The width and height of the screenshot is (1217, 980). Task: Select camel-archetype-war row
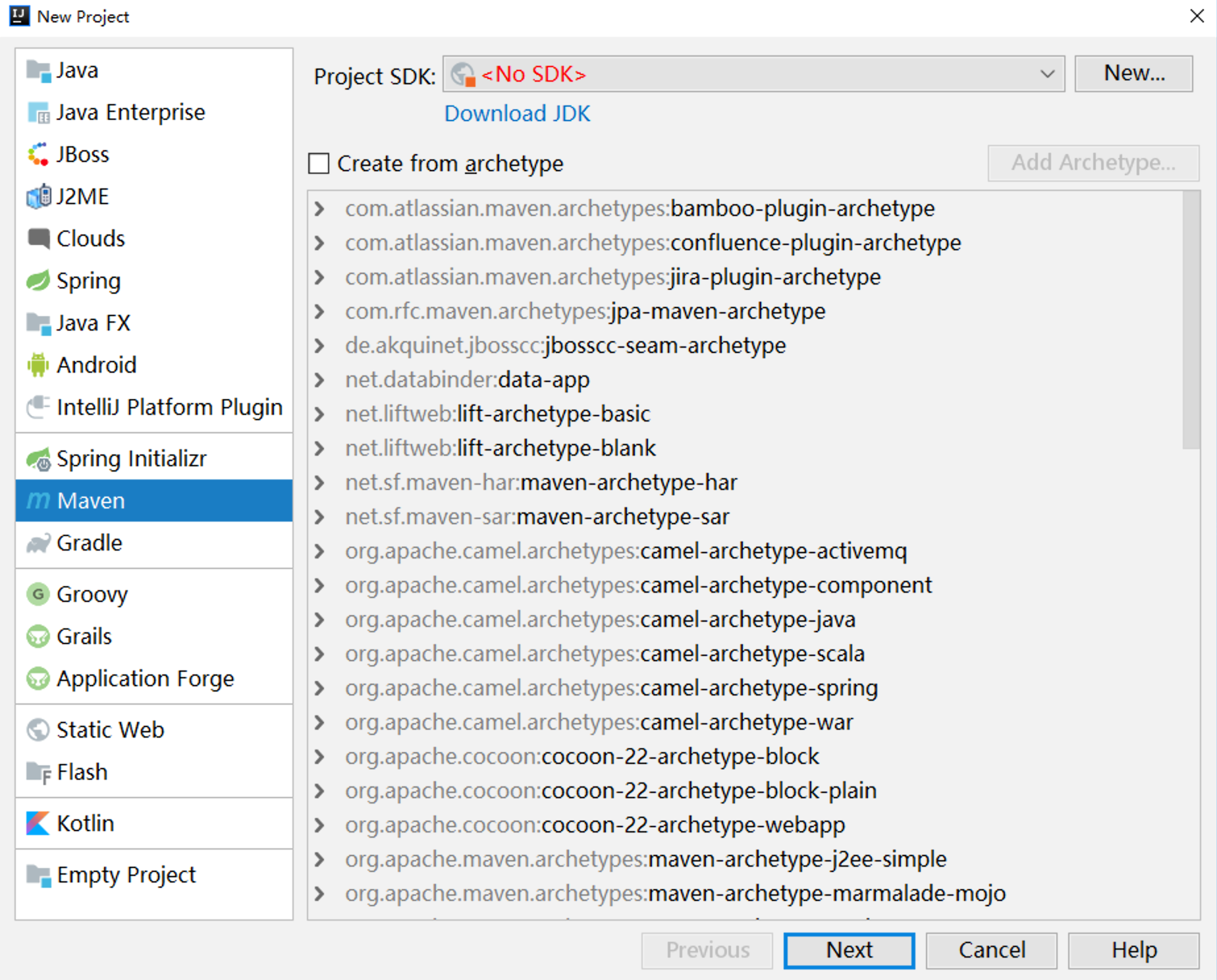point(746,722)
